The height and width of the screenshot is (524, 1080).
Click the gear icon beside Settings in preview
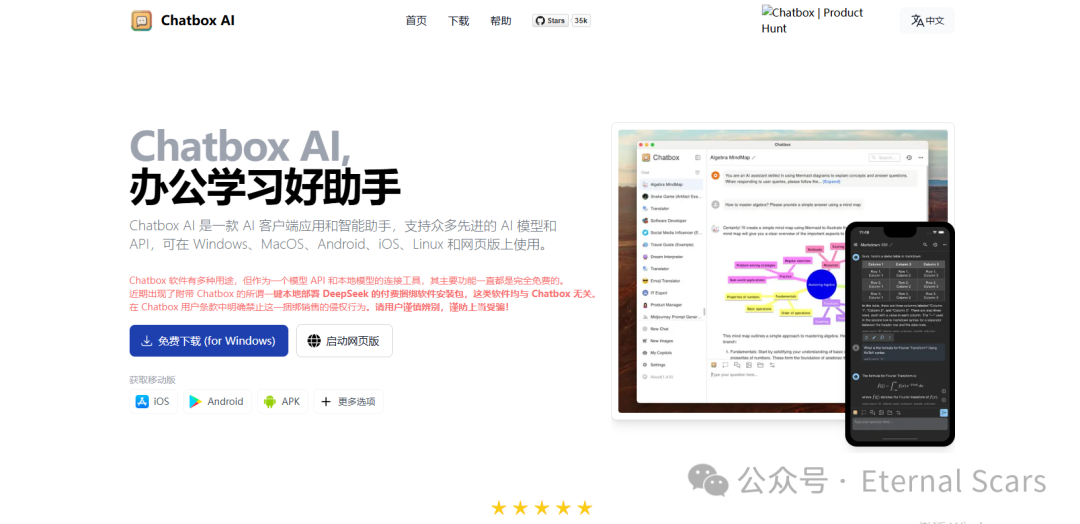pos(645,364)
